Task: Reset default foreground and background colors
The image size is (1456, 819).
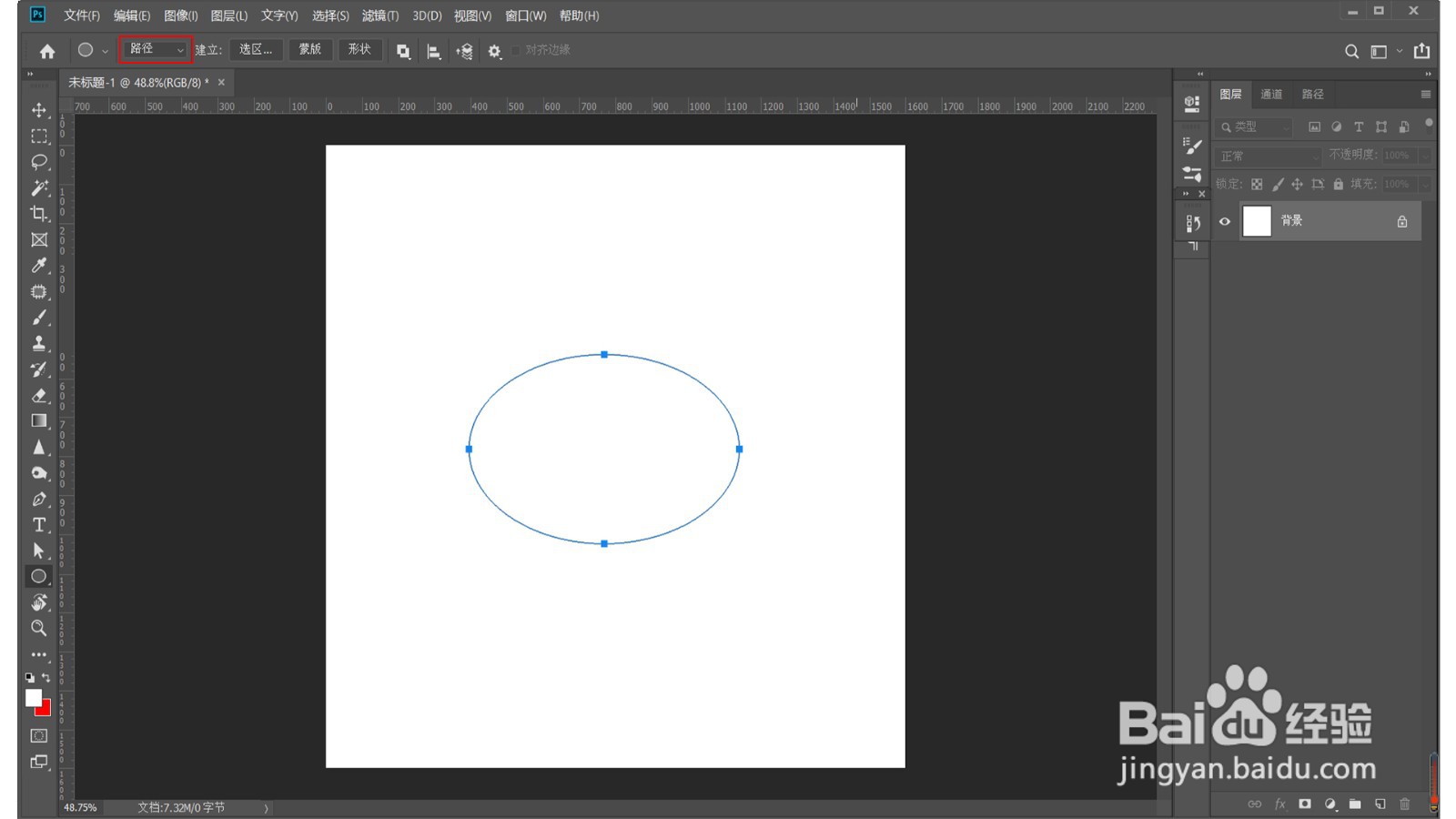Action: point(30,677)
